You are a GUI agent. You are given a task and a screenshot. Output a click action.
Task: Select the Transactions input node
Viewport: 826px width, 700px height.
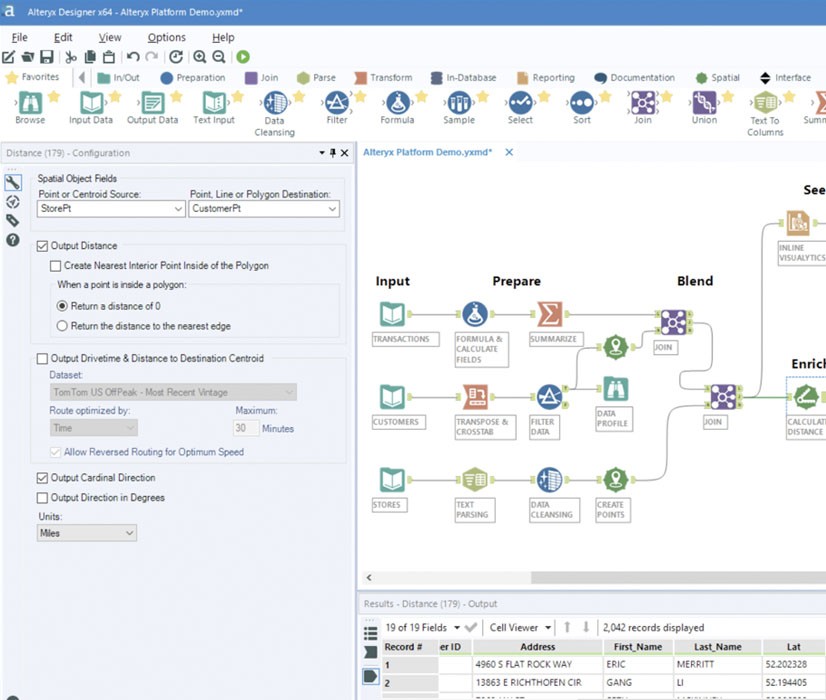pyautogui.click(x=392, y=314)
